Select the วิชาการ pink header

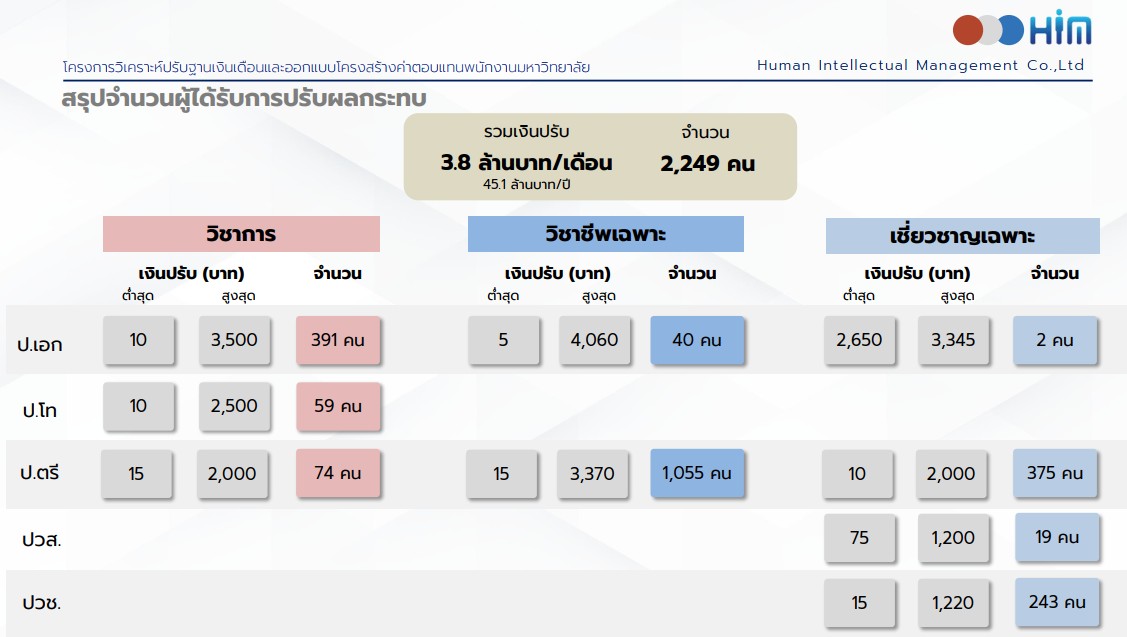coord(241,234)
